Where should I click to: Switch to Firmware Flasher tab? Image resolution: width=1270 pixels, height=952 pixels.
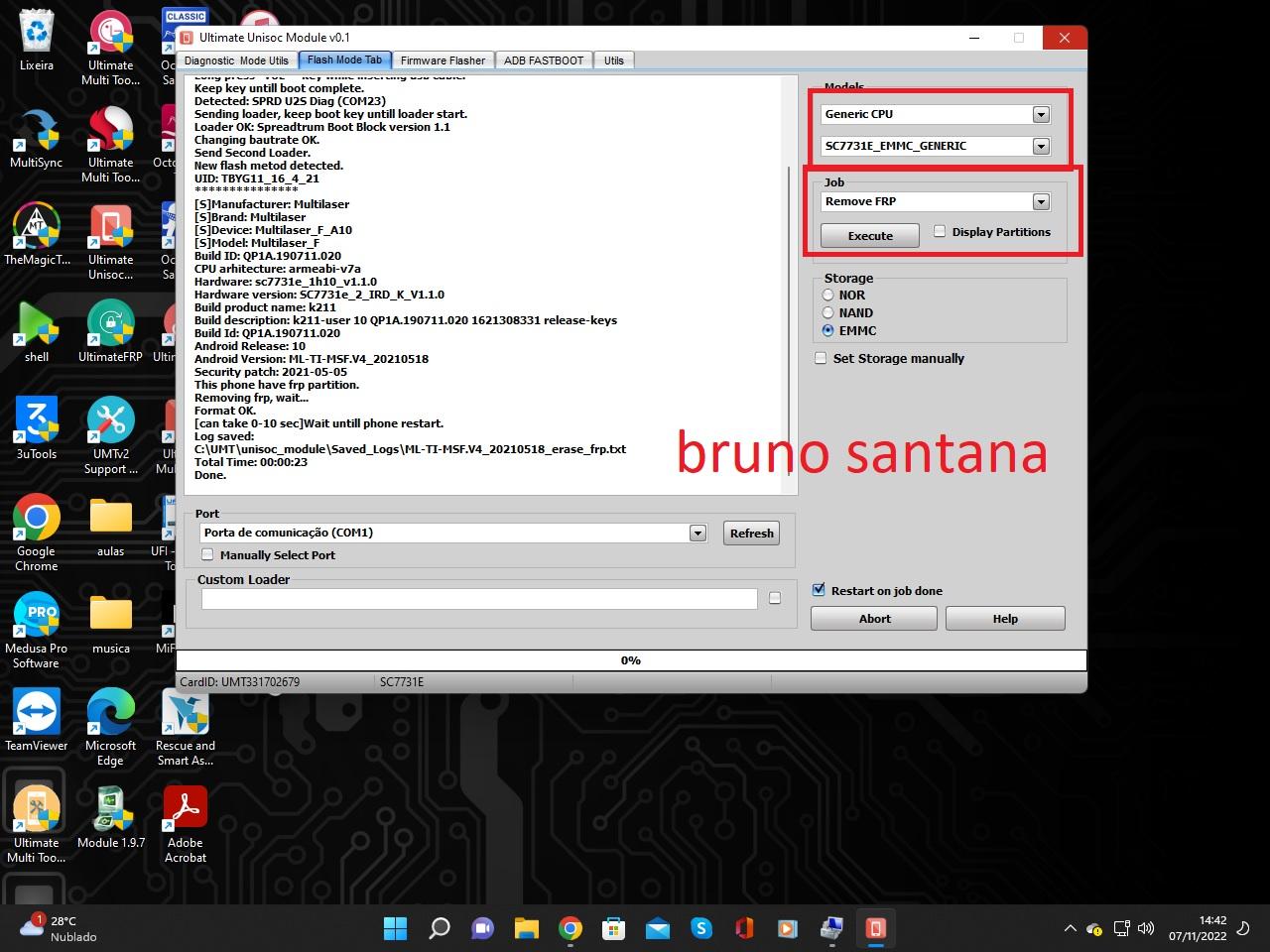point(443,60)
